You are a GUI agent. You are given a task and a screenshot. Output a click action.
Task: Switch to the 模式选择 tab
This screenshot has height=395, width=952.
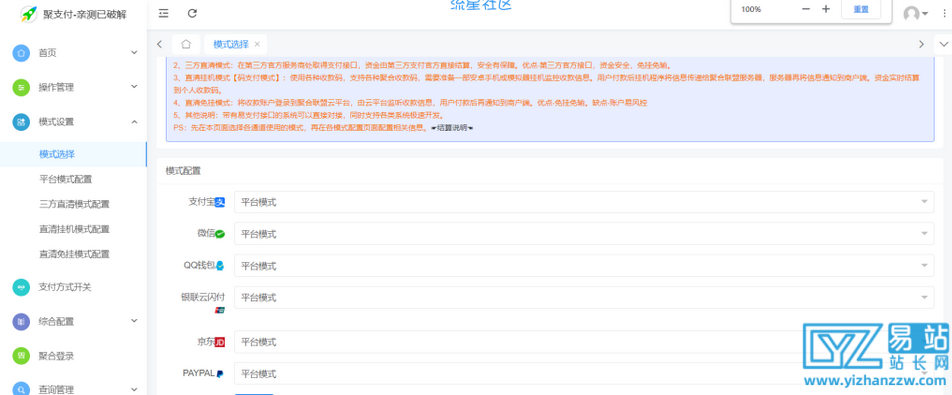coord(231,44)
